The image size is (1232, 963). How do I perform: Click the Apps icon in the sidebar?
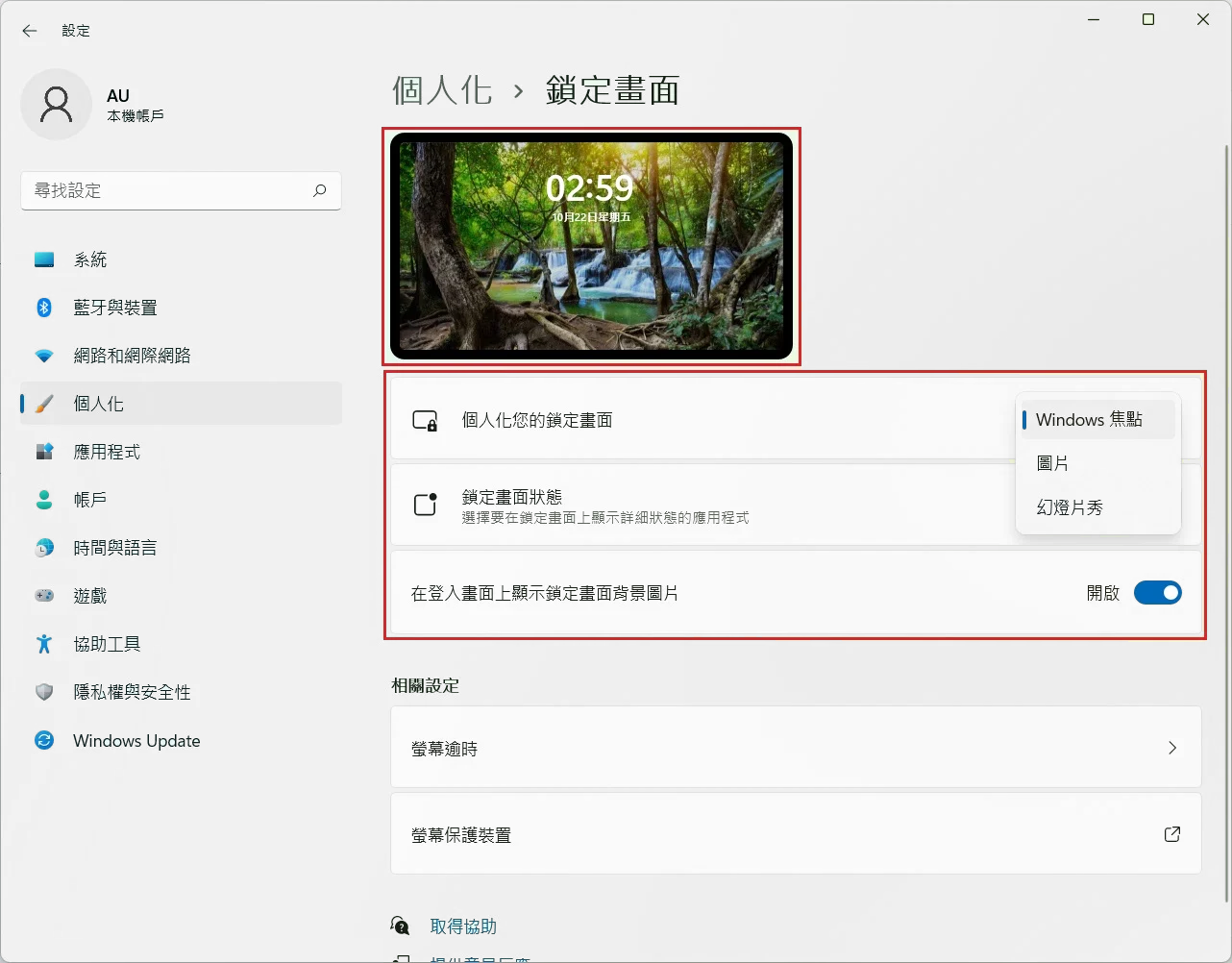coord(44,452)
